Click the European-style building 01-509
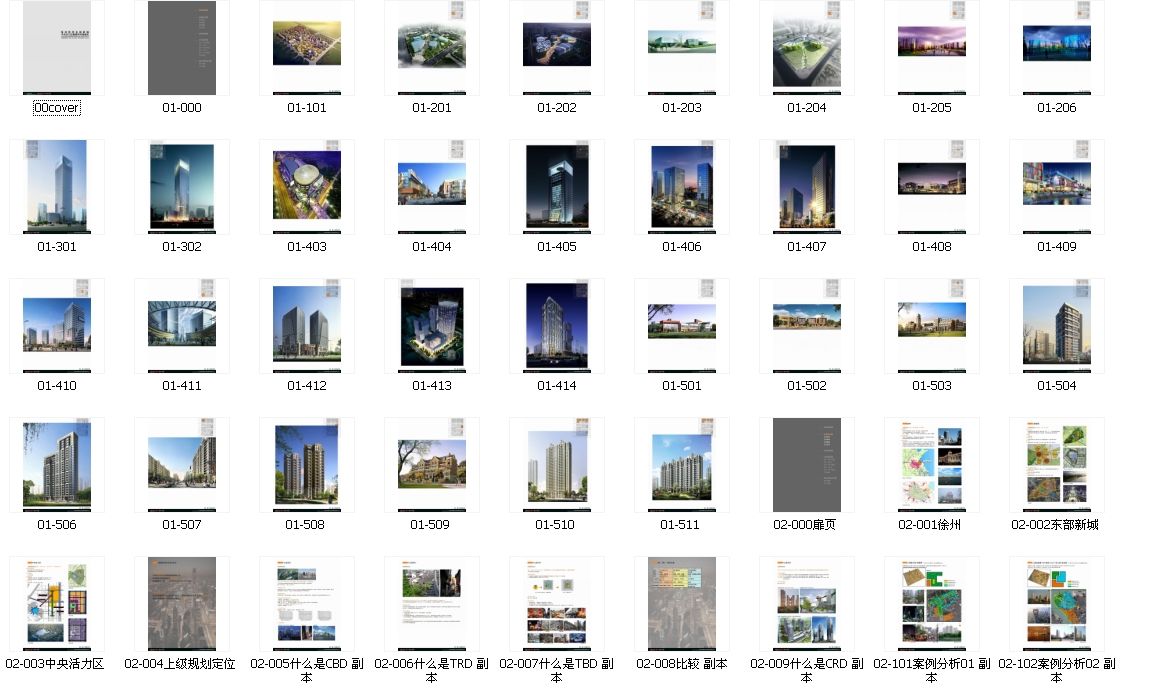This screenshot has height=689, width=1155. 431,464
